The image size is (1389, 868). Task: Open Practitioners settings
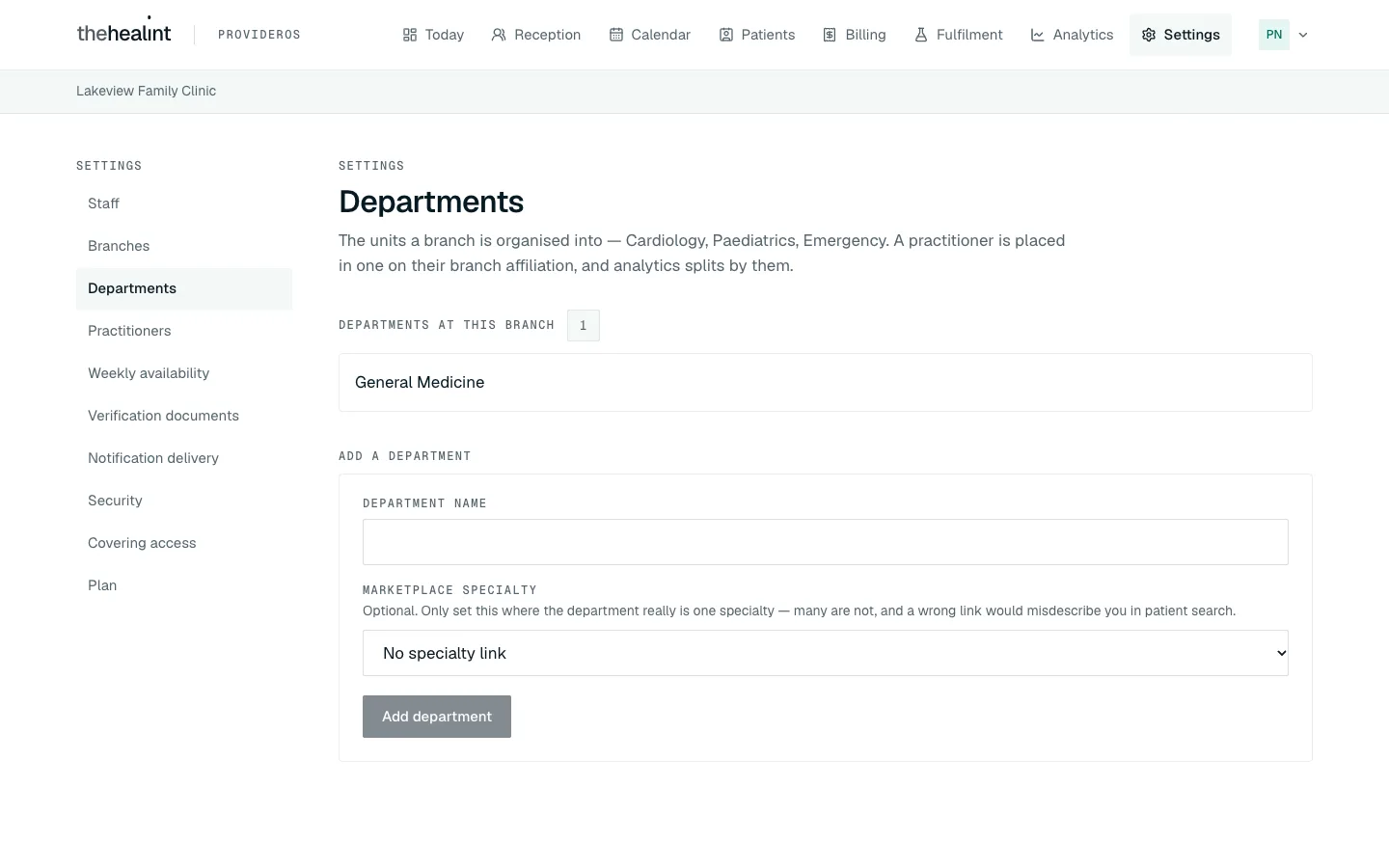tap(184, 331)
